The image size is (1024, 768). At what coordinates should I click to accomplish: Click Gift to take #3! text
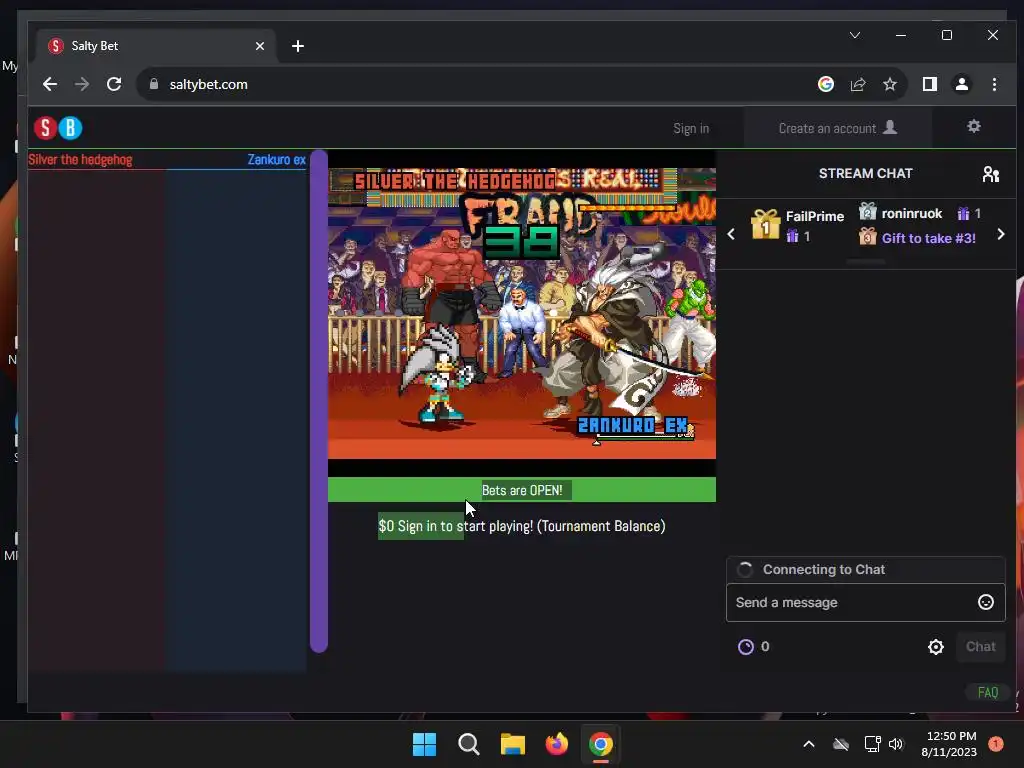928,238
